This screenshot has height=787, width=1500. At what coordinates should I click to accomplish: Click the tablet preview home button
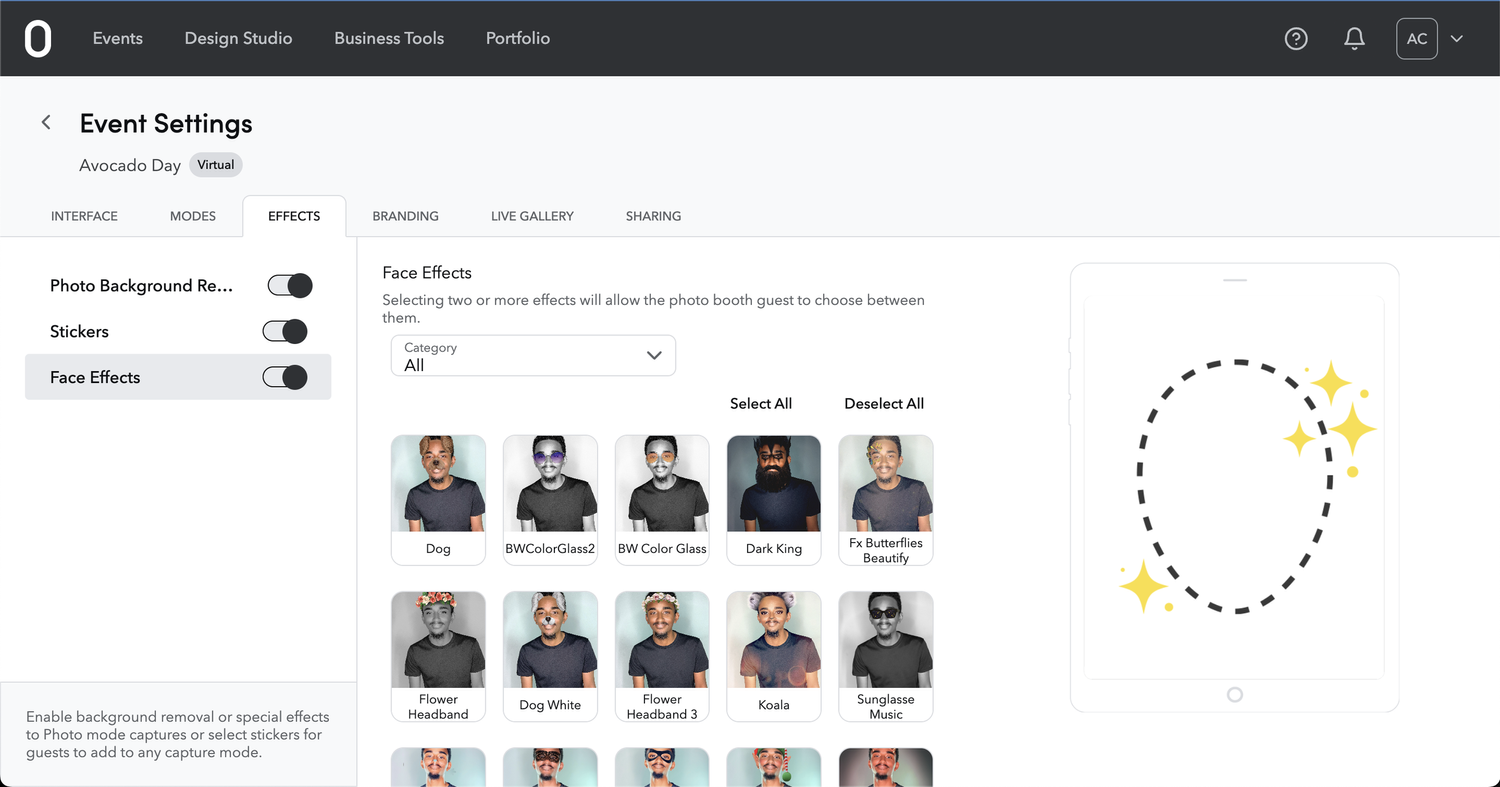[1235, 695]
